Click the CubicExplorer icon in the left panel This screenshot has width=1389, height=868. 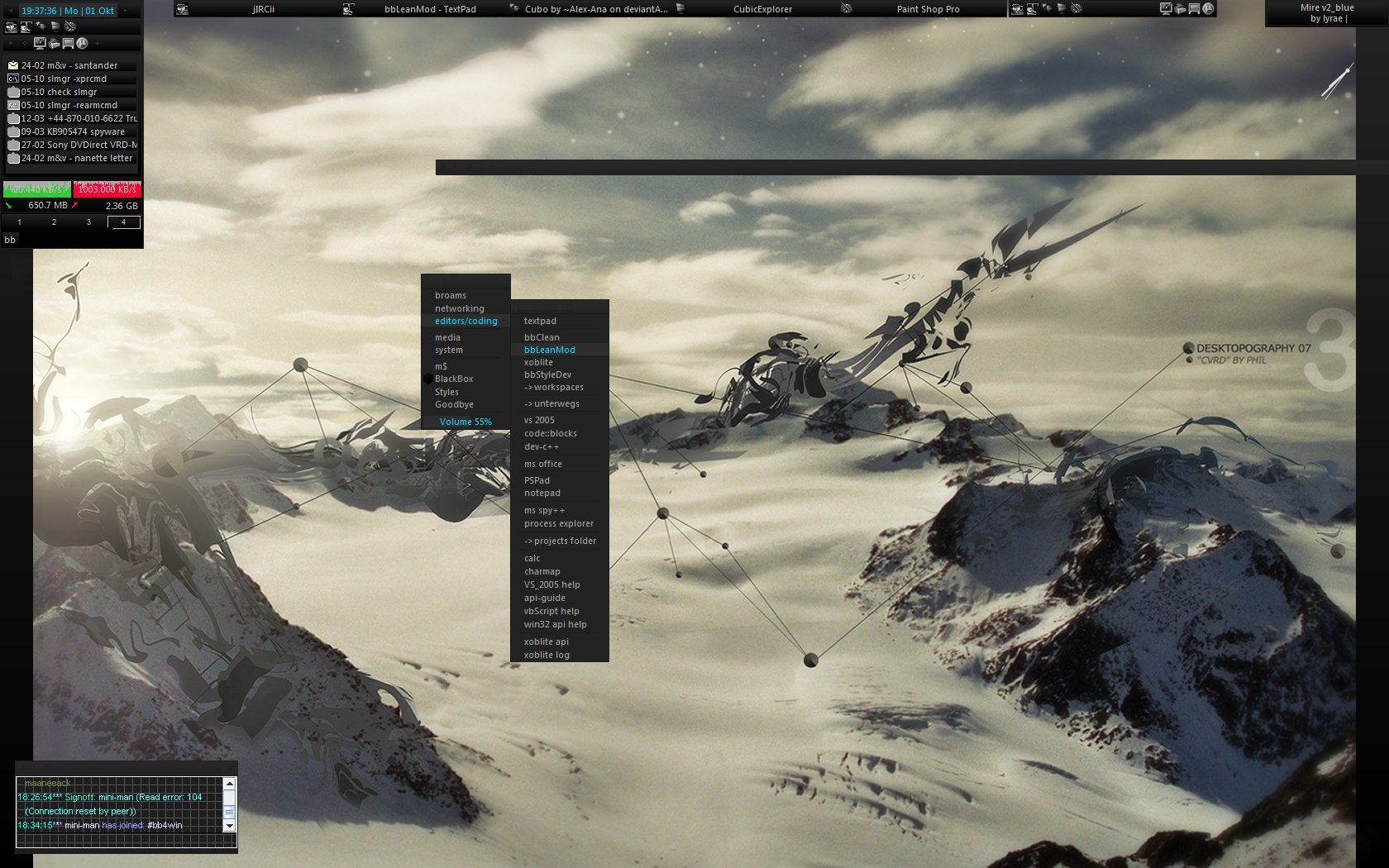pos(55,26)
